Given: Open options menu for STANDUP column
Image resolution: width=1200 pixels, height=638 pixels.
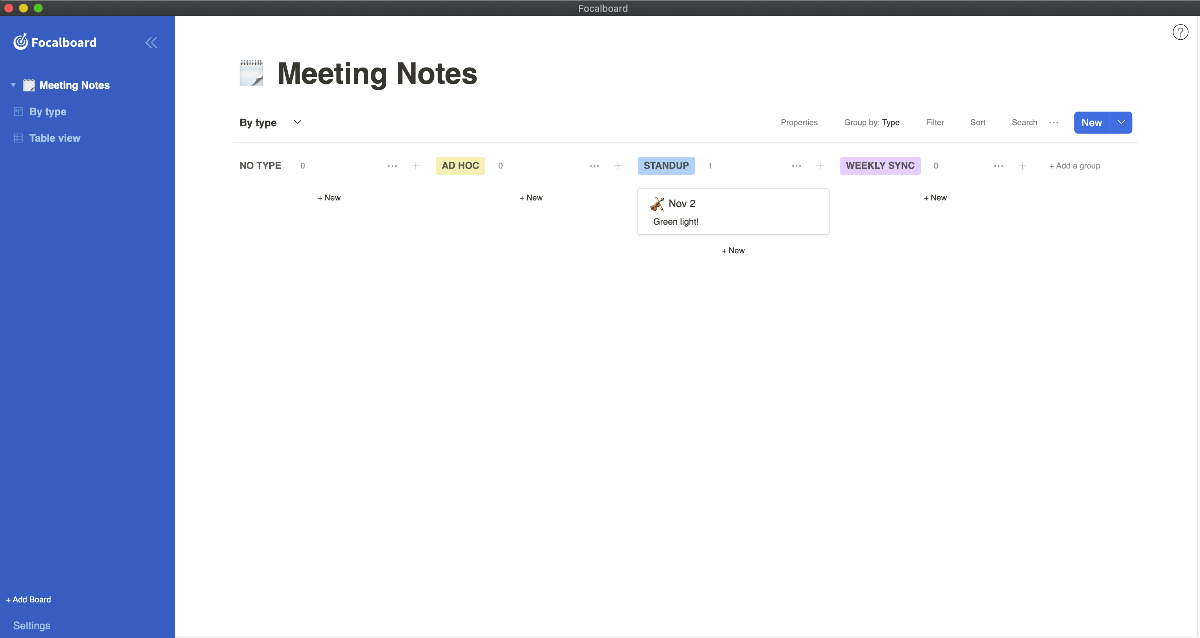Looking at the screenshot, I should (x=796, y=166).
